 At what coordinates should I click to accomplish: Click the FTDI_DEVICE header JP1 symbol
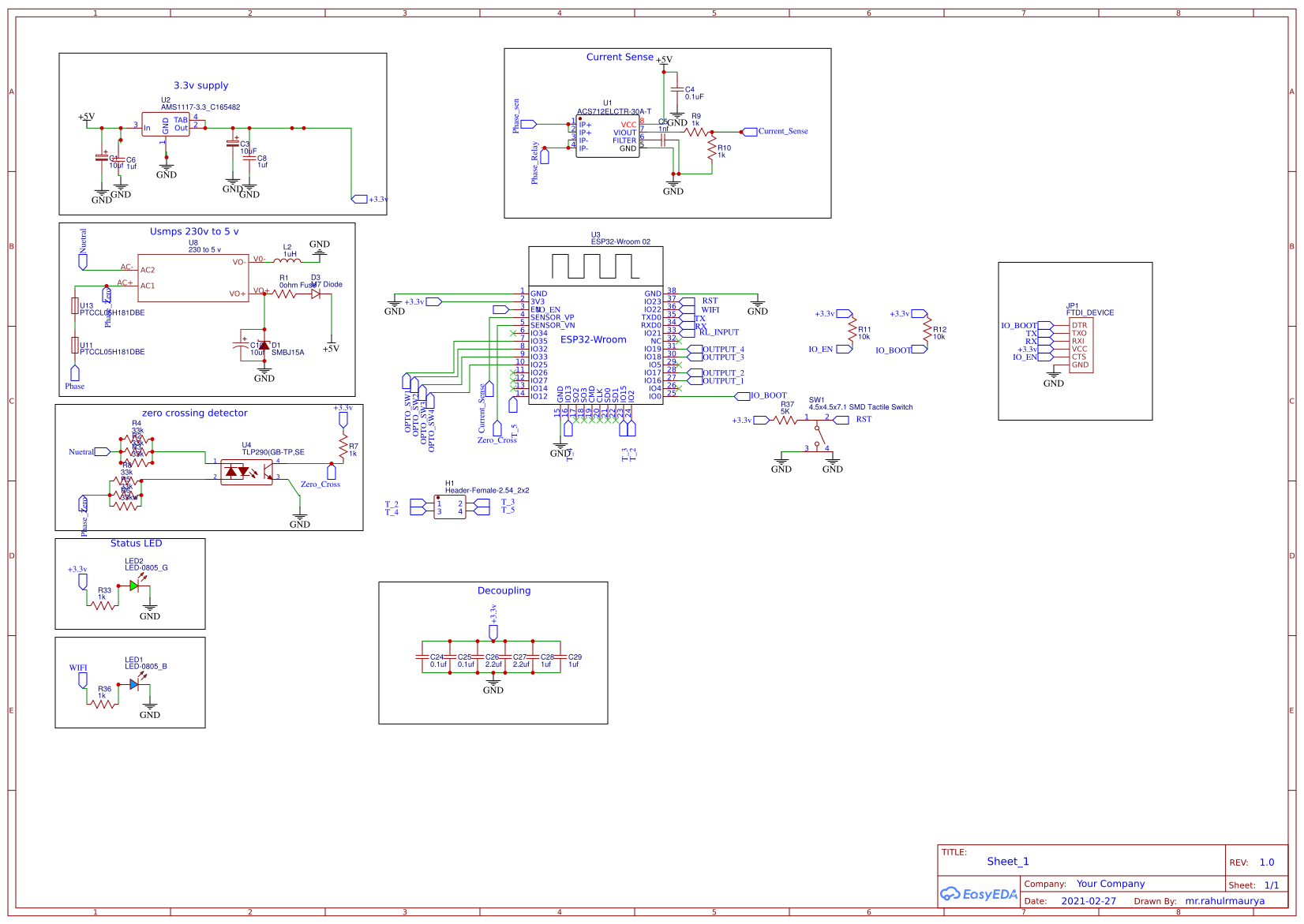tap(1083, 344)
